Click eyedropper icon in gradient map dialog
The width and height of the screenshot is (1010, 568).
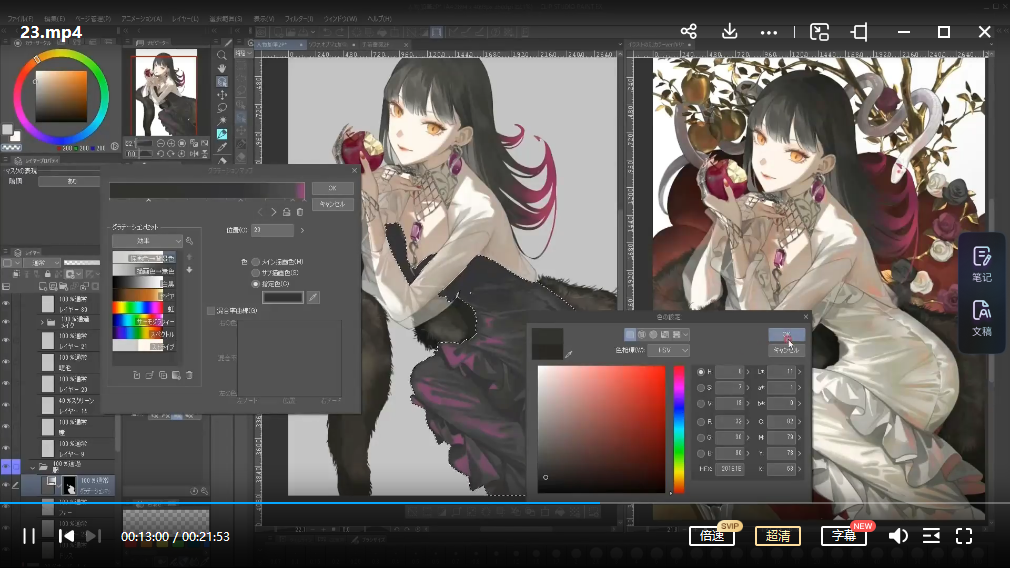click(313, 297)
